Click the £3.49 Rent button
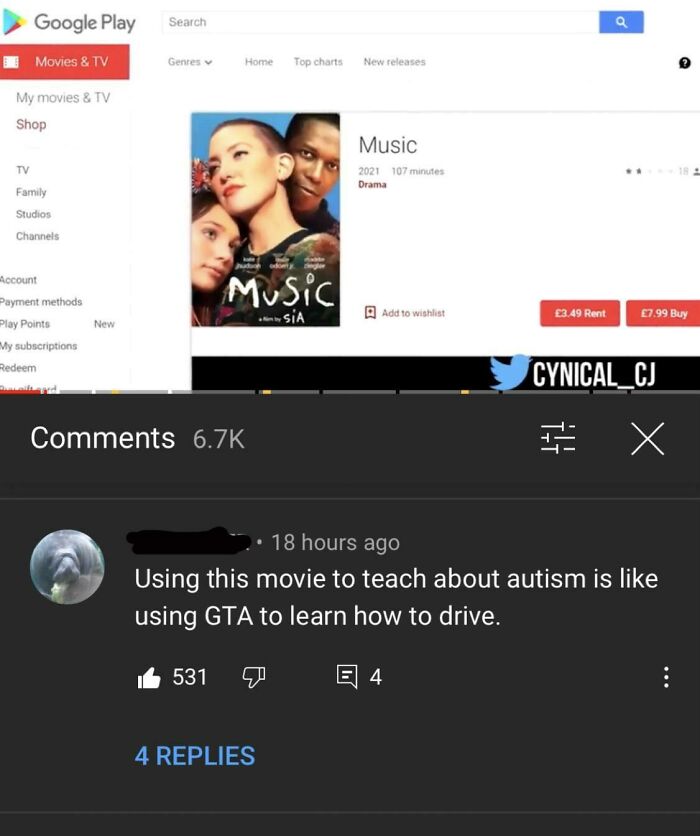The height and width of the screenshot is (836, 700). tap(580, 314)
